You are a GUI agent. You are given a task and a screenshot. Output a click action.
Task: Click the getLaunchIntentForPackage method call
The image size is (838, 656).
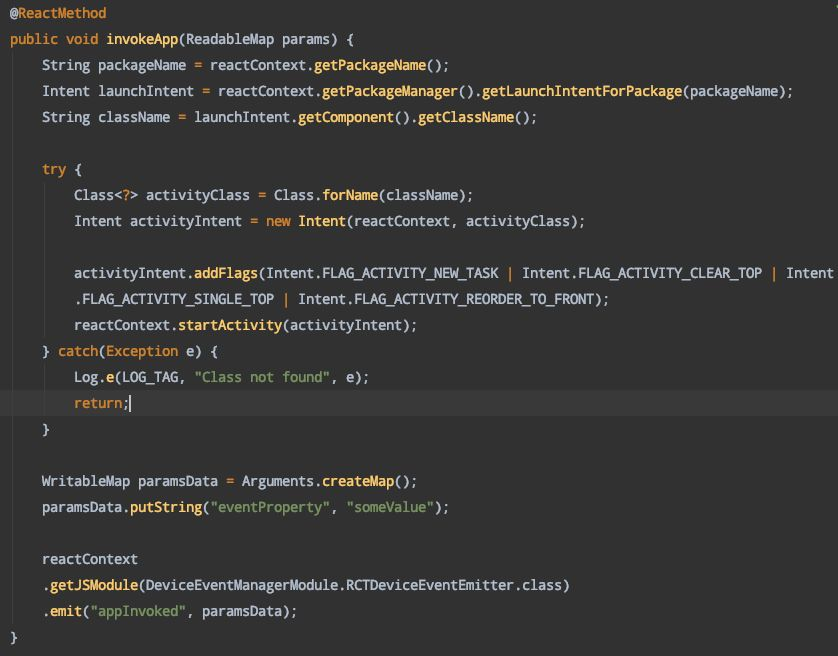(x=582, y=91)
